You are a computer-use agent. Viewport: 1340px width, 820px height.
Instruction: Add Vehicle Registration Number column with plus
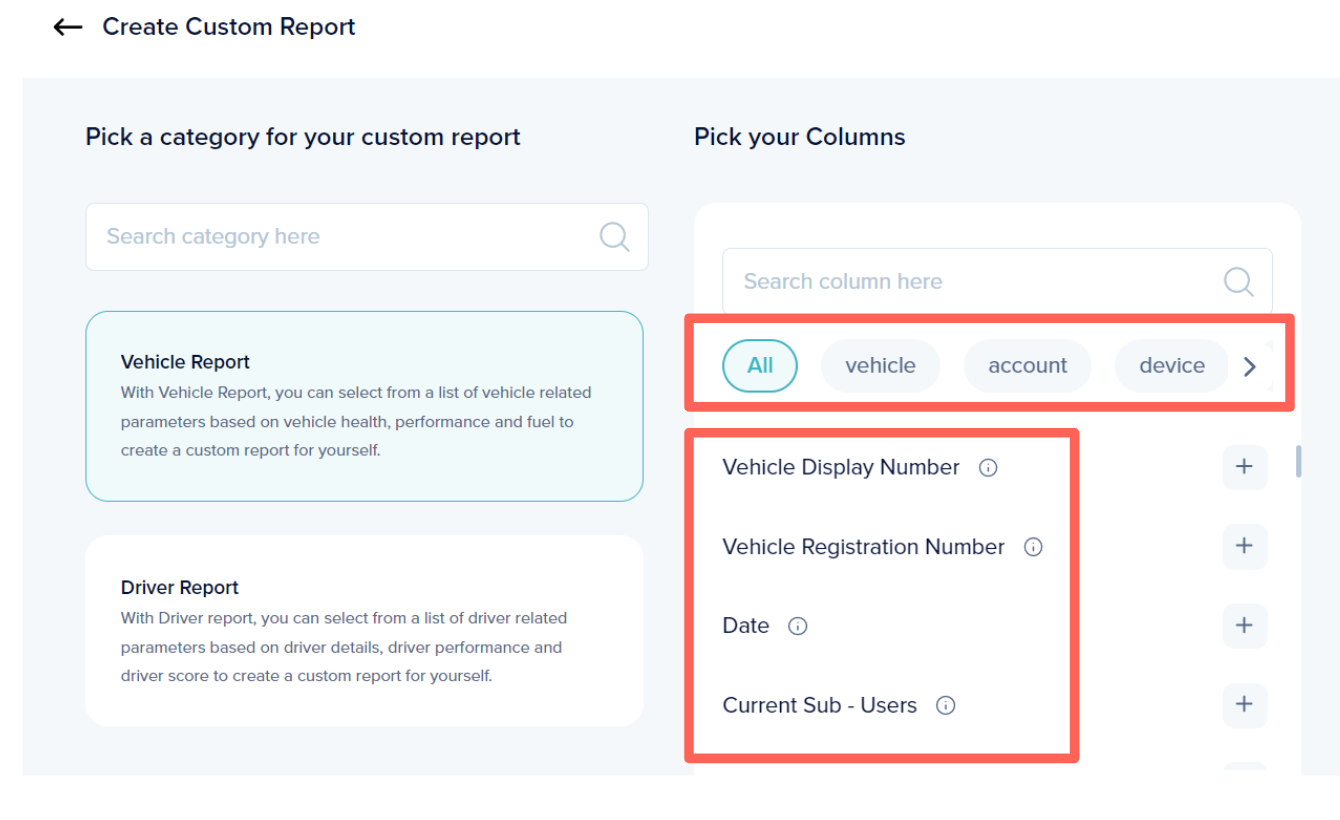click(x=1244, y=546)
